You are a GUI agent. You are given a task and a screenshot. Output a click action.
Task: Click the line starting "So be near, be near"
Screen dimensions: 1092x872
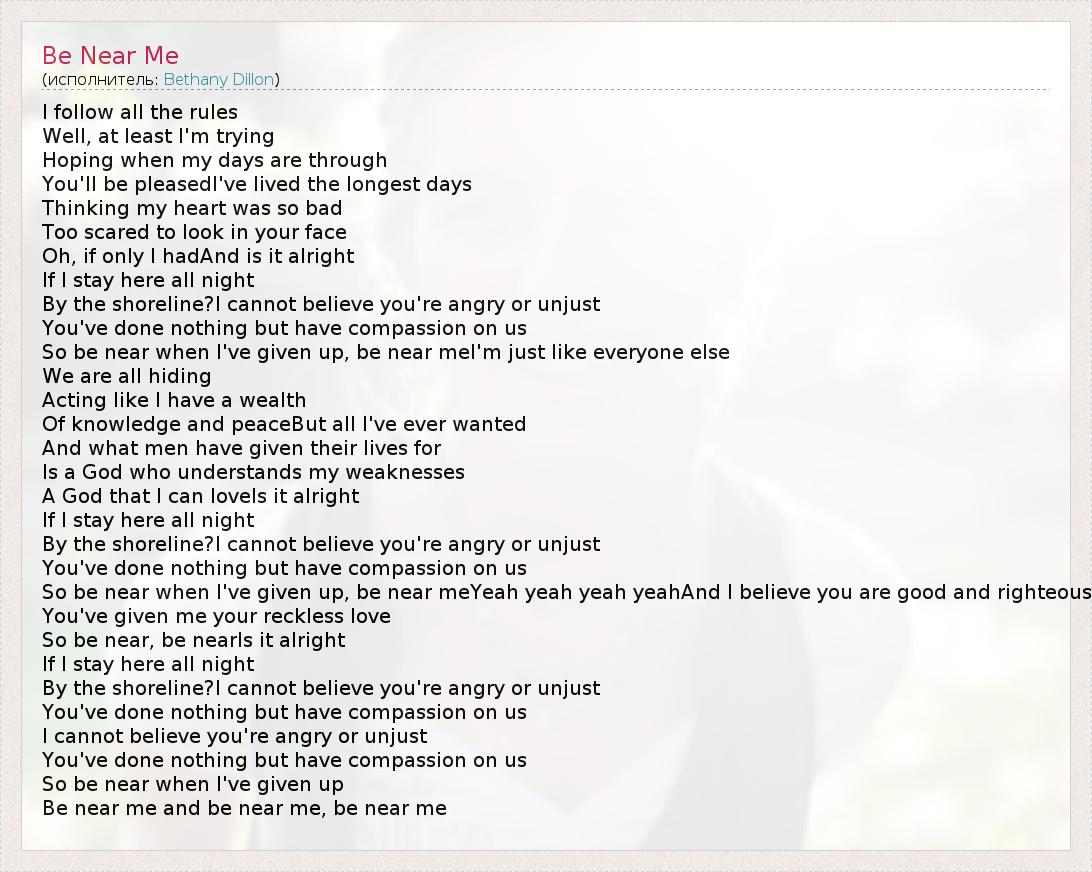pos(193,640)
